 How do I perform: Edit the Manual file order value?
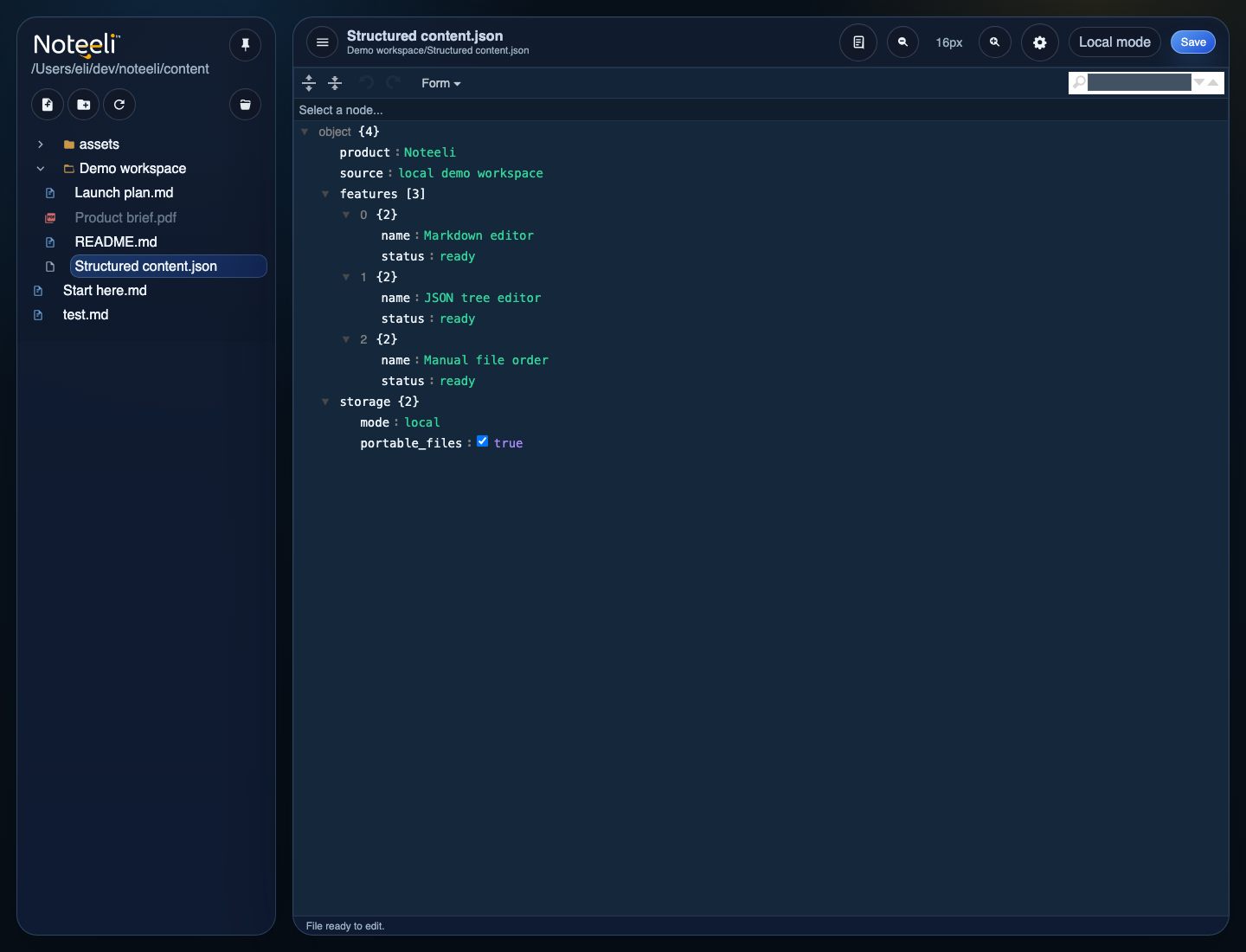pos(485,360)
